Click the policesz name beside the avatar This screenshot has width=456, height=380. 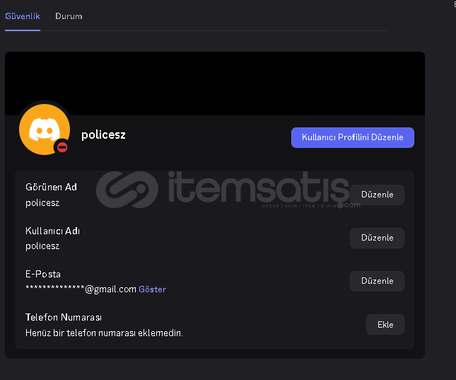(103, 135)
